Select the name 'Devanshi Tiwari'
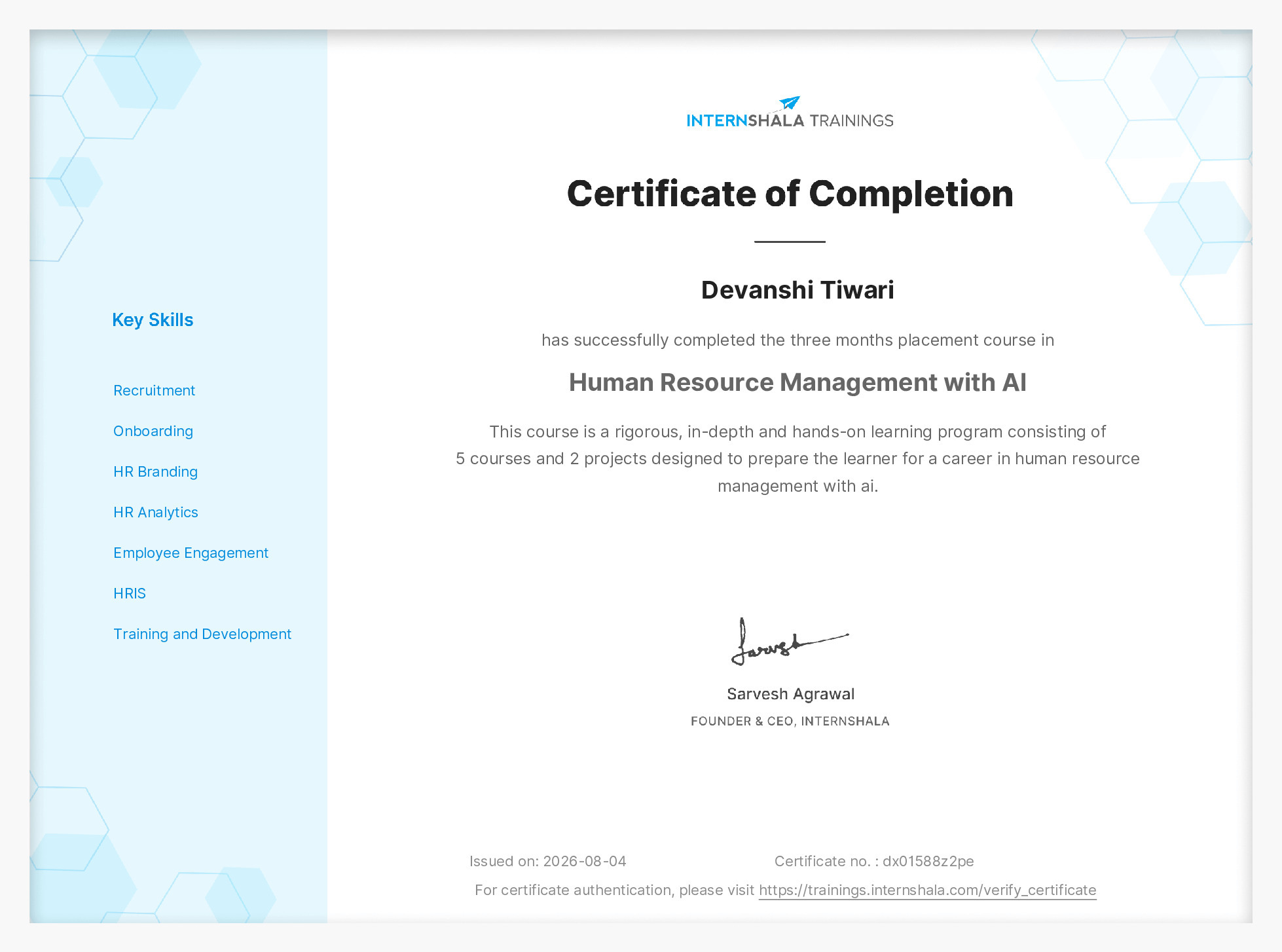The width and height of the screenshot is (1282, 952). click(797, 290)
